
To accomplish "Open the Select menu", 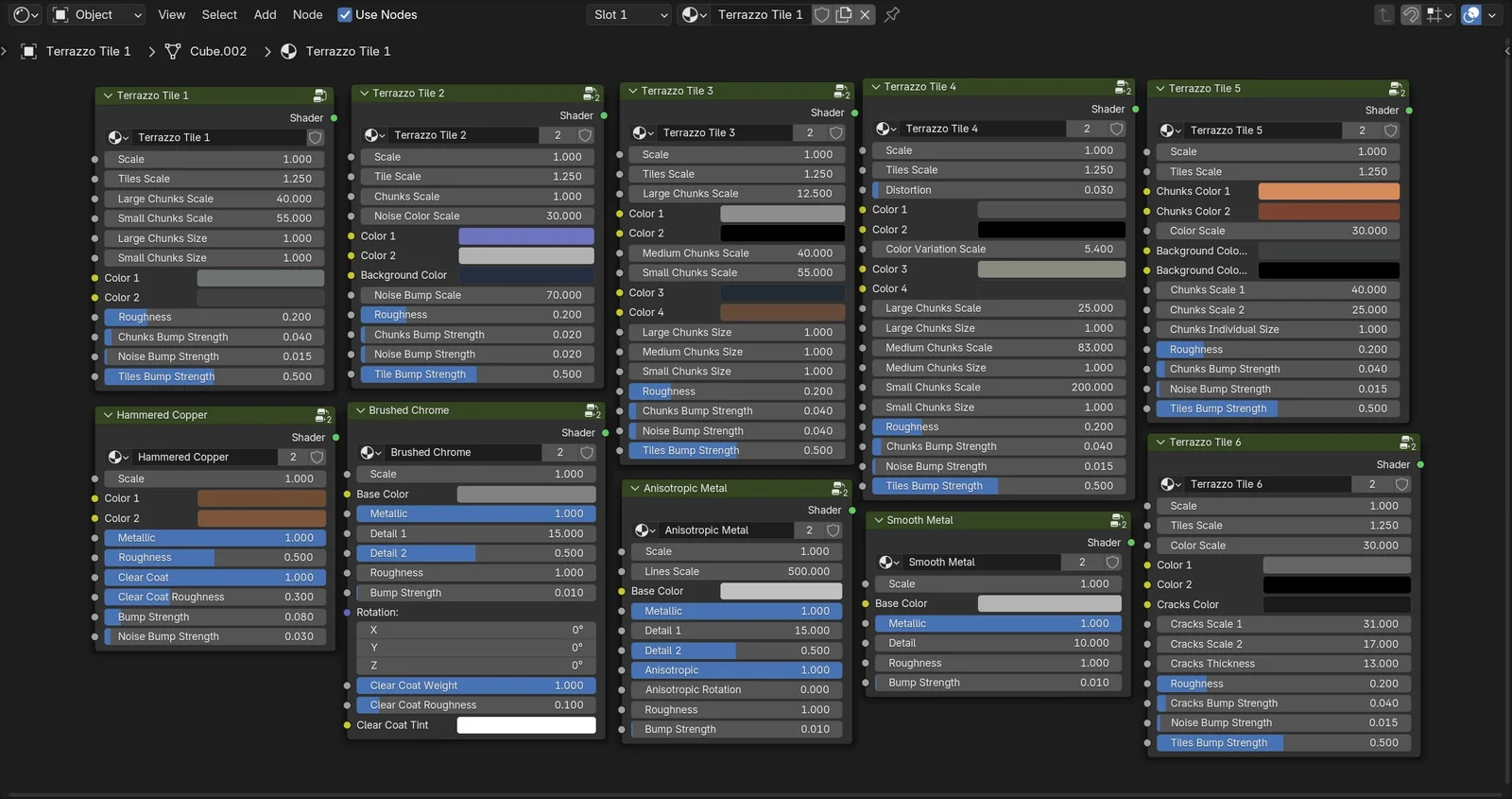I will 219,14.
